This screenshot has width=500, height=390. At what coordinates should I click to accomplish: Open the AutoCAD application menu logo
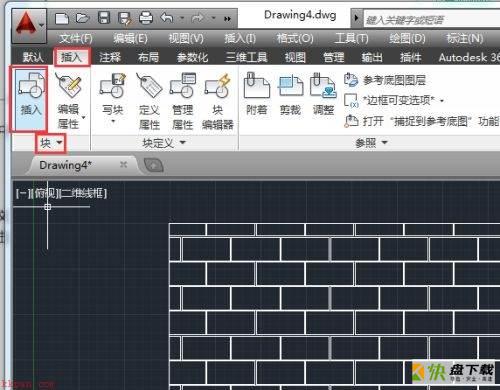(26, 24)
